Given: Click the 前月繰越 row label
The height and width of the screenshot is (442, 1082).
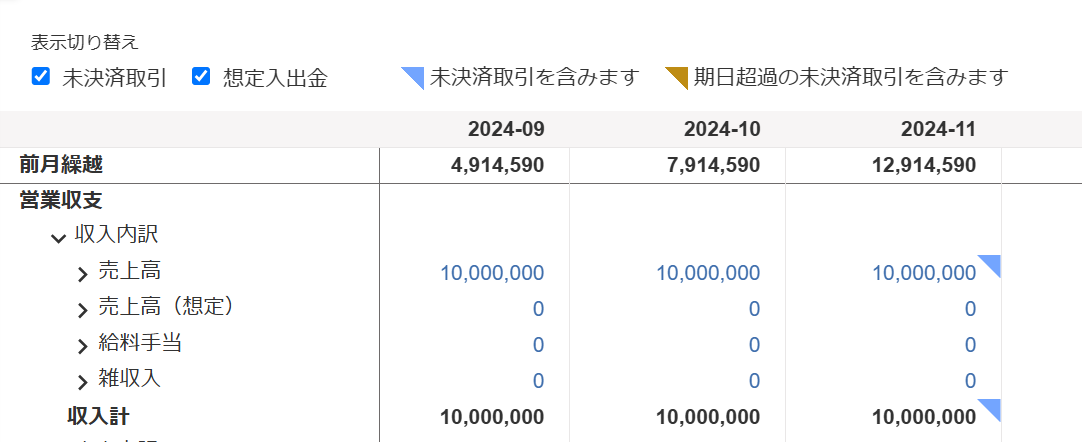Looking at the screenshot, I should coord(61,164).
